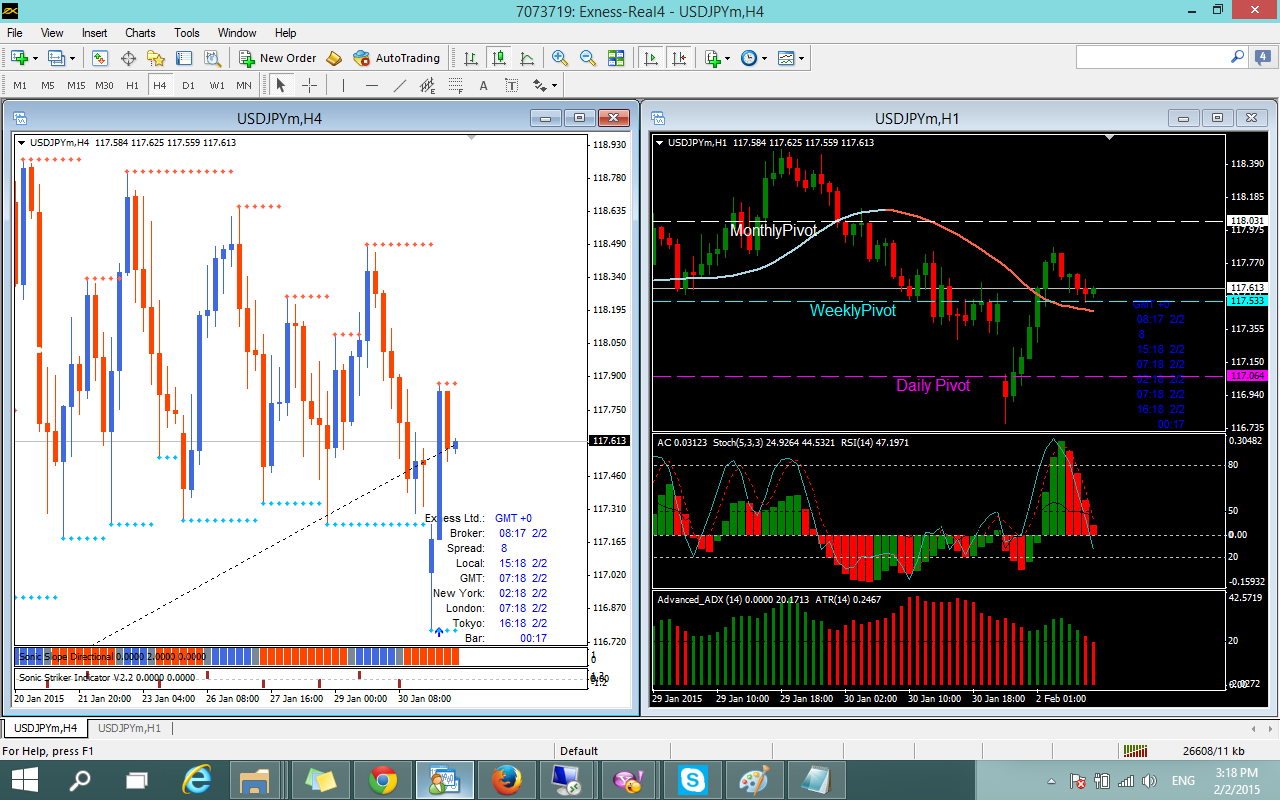
Task: Open the File menu
Action: [x=15, y=33]
